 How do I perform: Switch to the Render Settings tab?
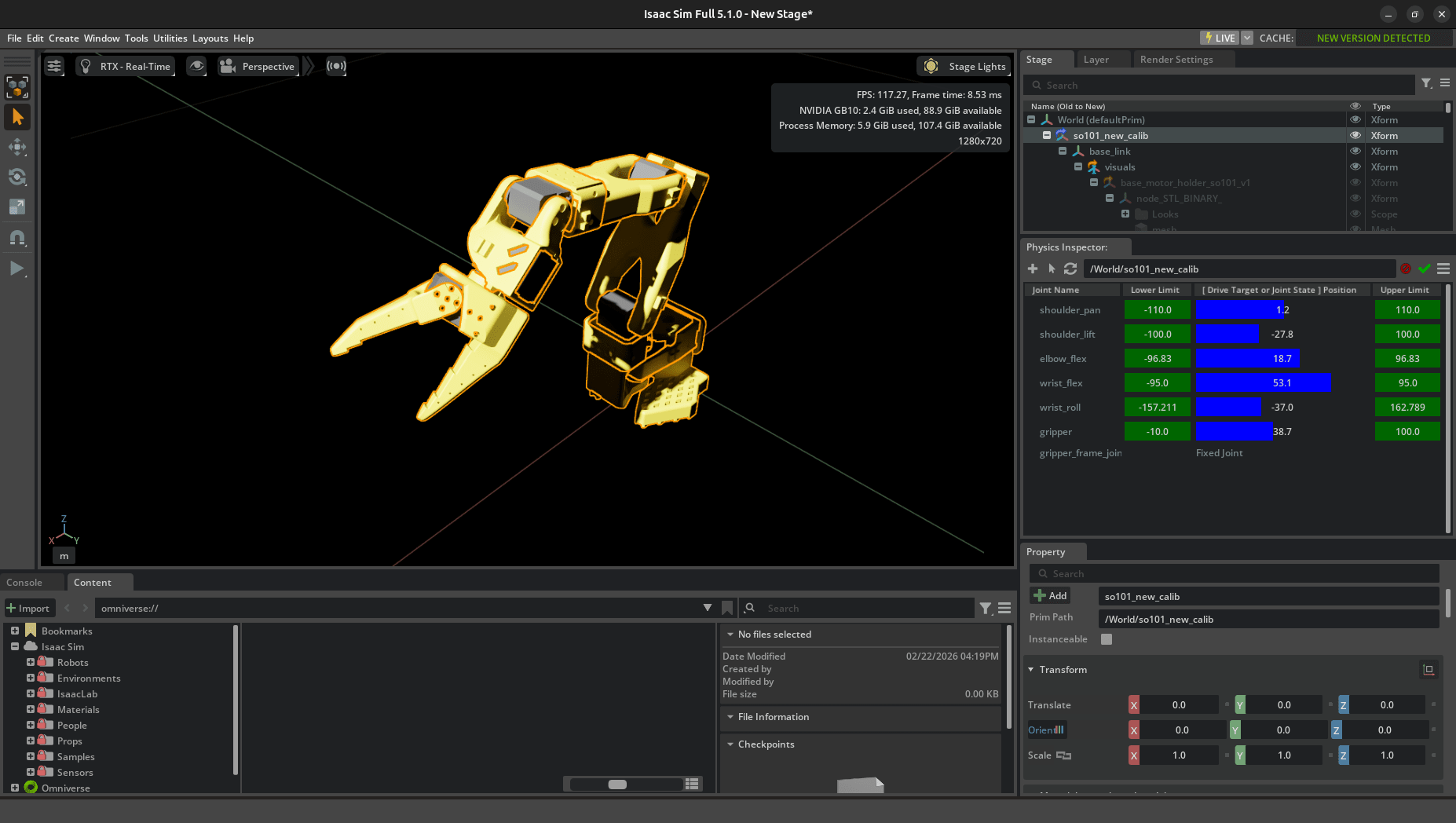click(1176, 60)
